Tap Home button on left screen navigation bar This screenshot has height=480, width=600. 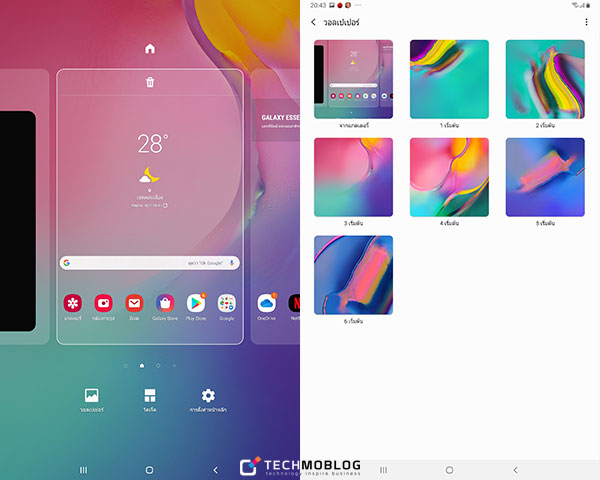150,470
